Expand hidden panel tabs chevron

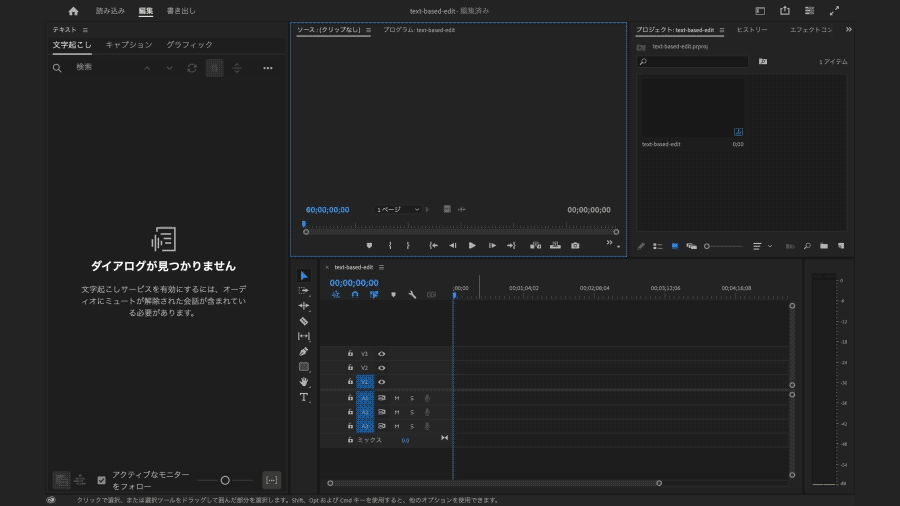848,29
